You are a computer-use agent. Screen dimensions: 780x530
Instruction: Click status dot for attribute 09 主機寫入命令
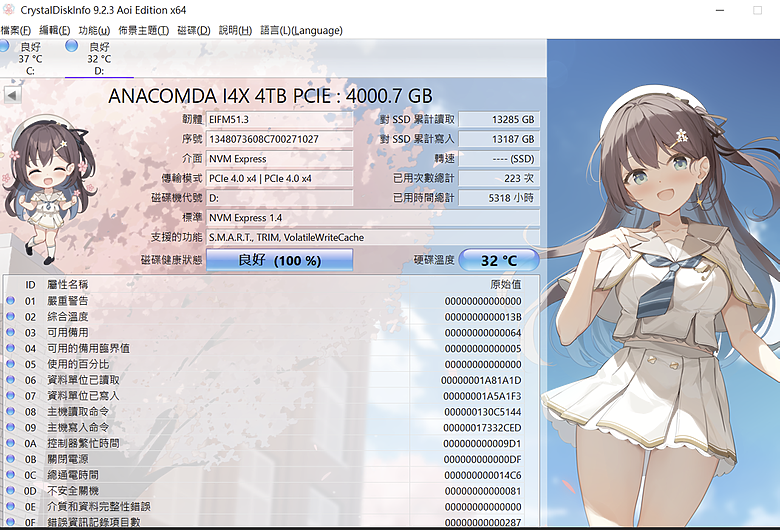pyautogui.click(x=10, y=427)
